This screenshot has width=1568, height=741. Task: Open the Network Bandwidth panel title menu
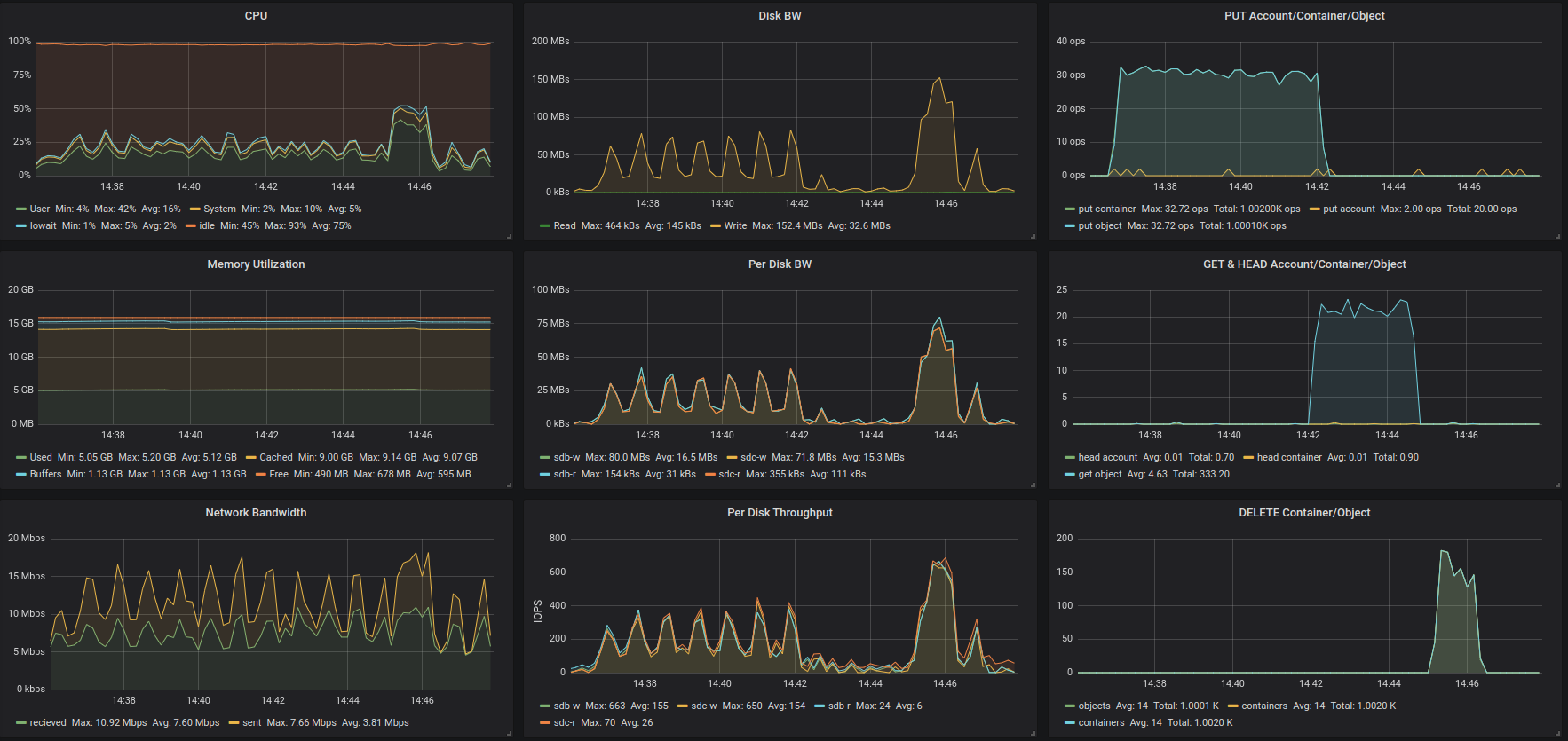(256, 513)
